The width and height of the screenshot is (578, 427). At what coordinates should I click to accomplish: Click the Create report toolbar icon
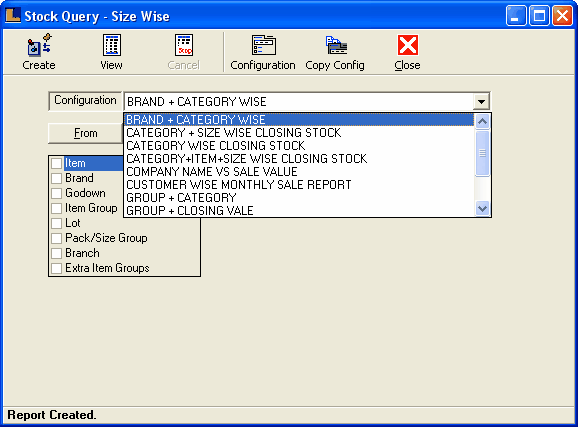(x=39, y=45)
